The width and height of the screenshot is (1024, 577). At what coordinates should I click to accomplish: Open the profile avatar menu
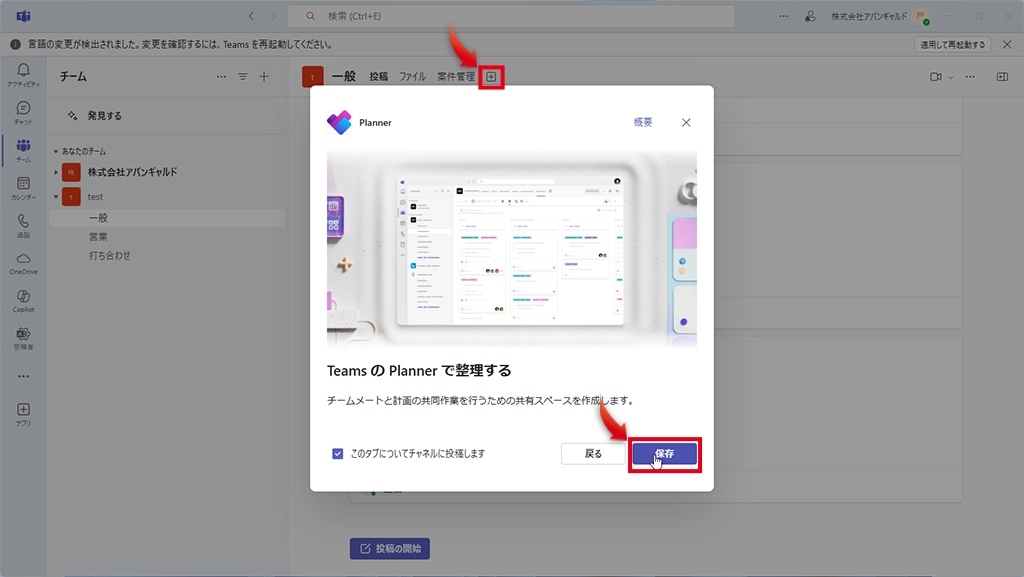tap(921, 16)
